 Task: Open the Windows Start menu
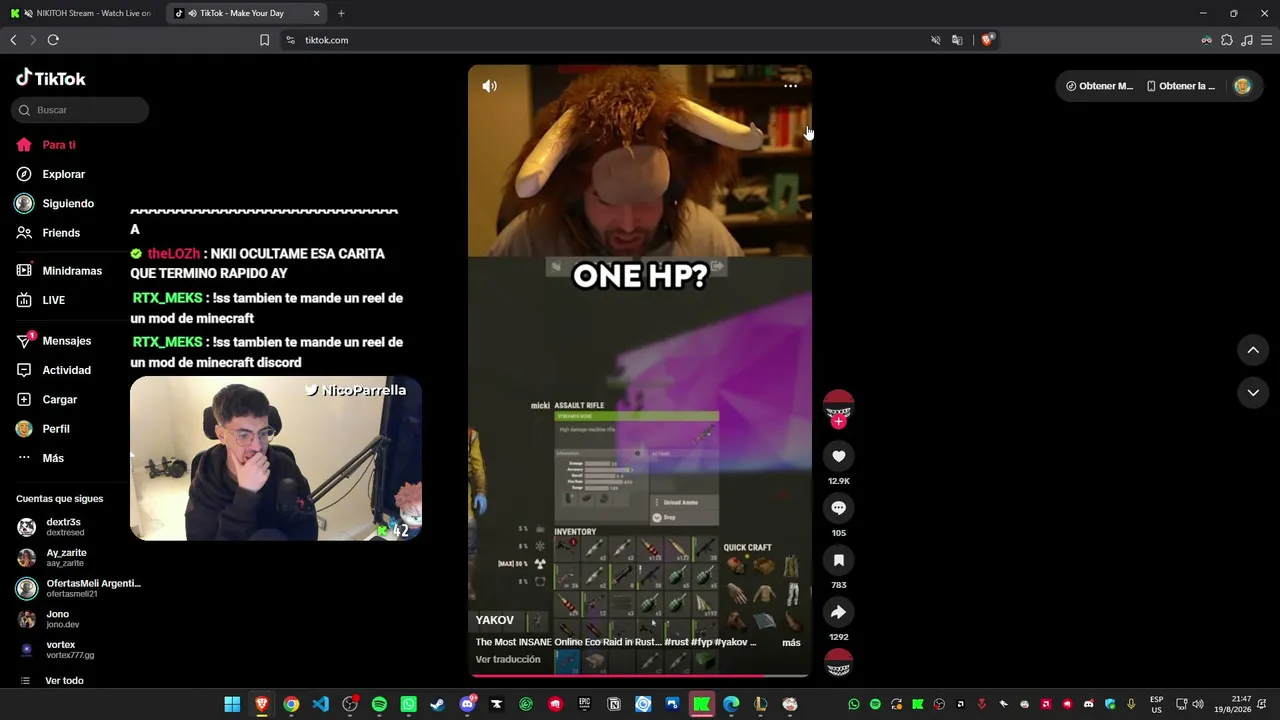click(x=232, y=705)
